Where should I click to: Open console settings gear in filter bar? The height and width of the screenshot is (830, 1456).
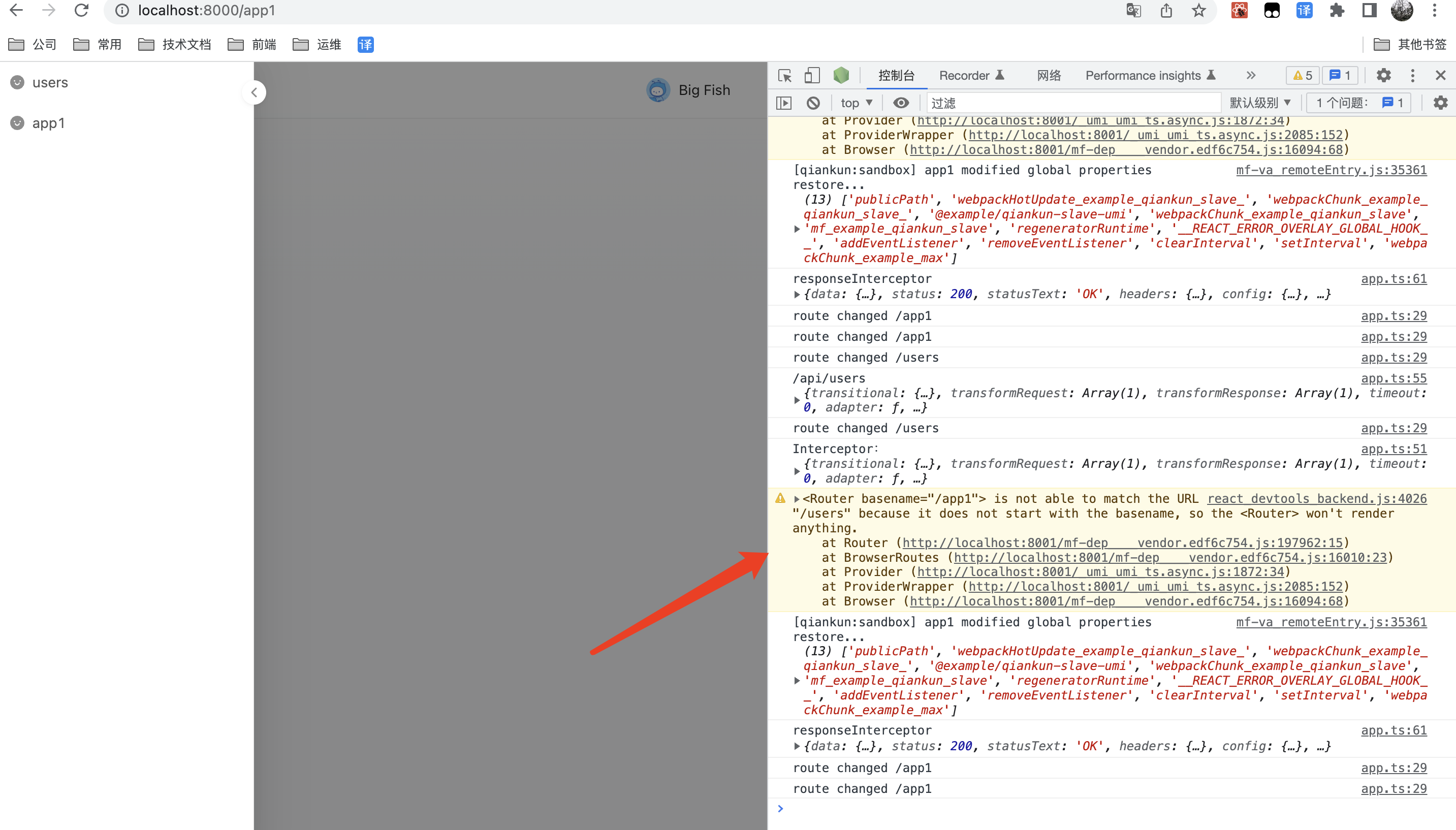point(1440,103)
